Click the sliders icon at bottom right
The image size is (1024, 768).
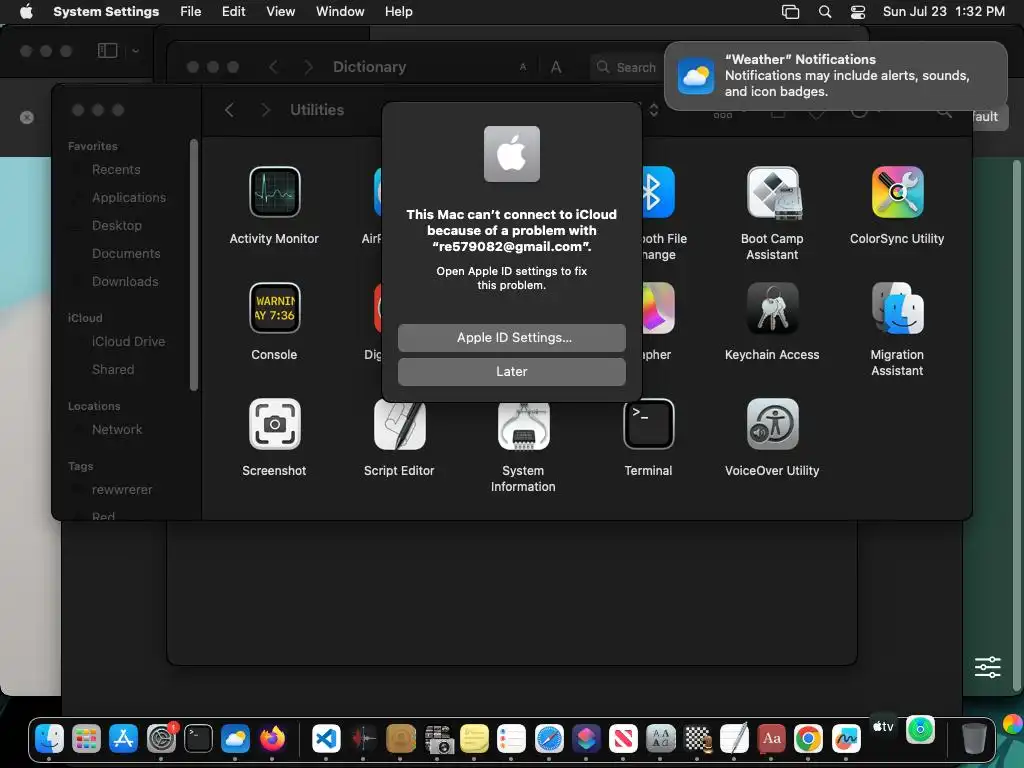(x=987, y=667)
